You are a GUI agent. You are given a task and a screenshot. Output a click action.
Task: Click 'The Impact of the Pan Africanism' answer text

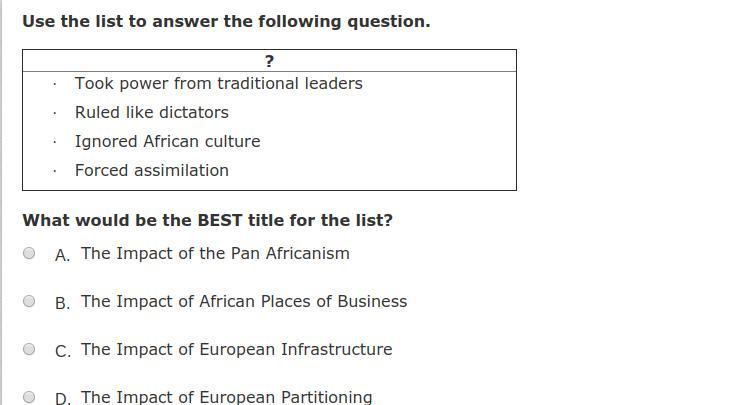click(215, 253)
